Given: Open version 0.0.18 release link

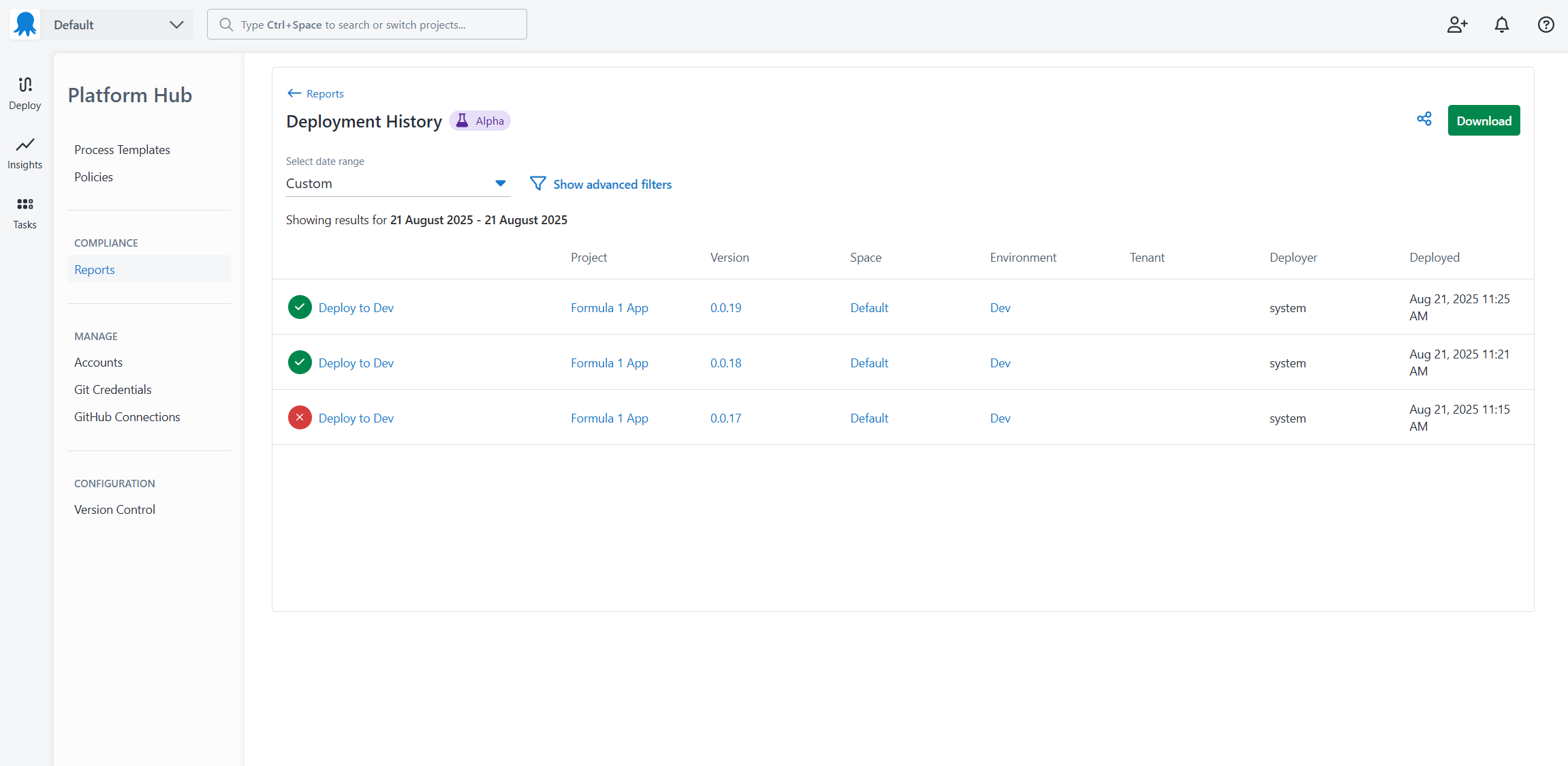Looking at the screenshot, I should [x=725, y=363].
